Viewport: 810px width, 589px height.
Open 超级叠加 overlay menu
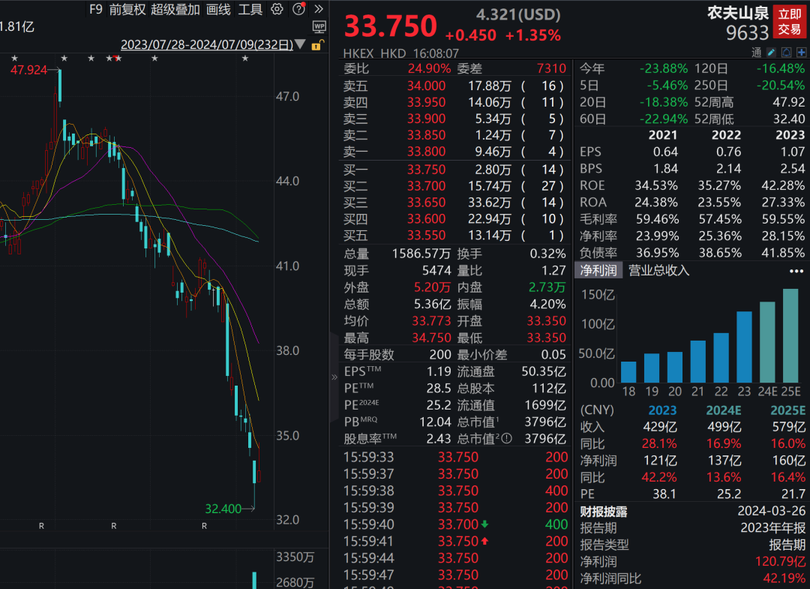point(175,9)
